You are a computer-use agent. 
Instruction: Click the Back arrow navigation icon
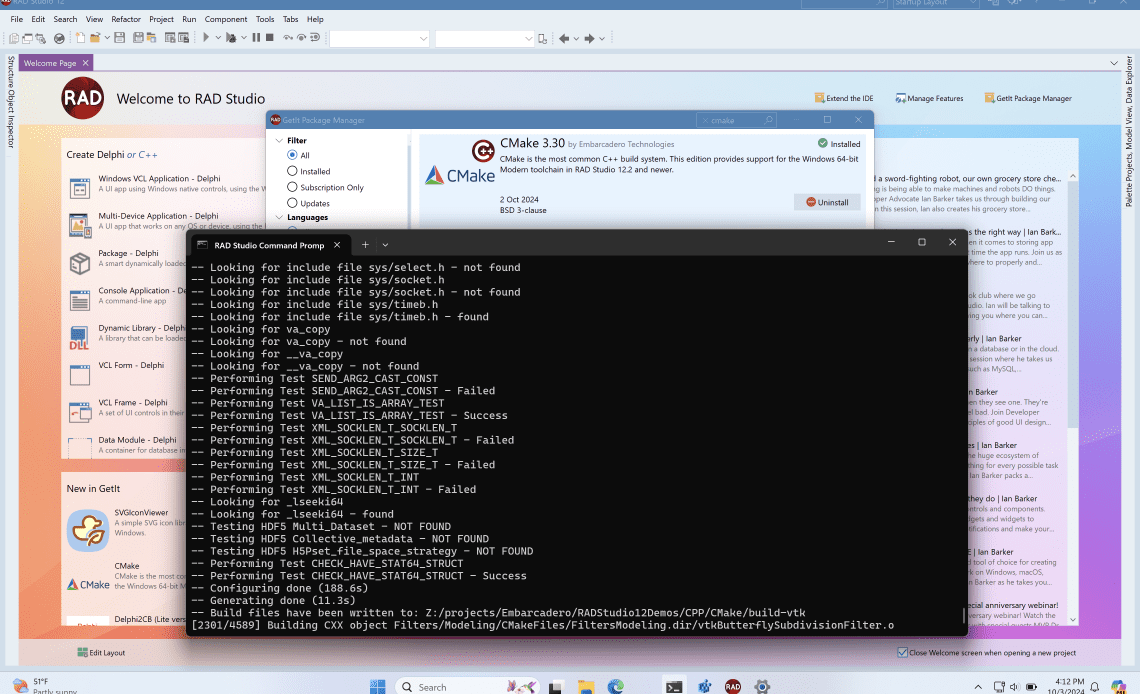[563, 38]
